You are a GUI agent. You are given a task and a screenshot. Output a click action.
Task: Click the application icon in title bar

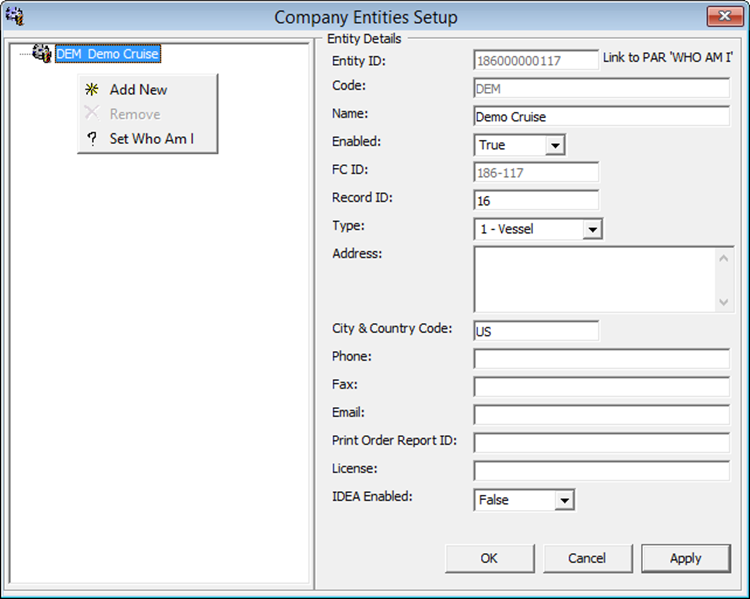tap(14, 16)
